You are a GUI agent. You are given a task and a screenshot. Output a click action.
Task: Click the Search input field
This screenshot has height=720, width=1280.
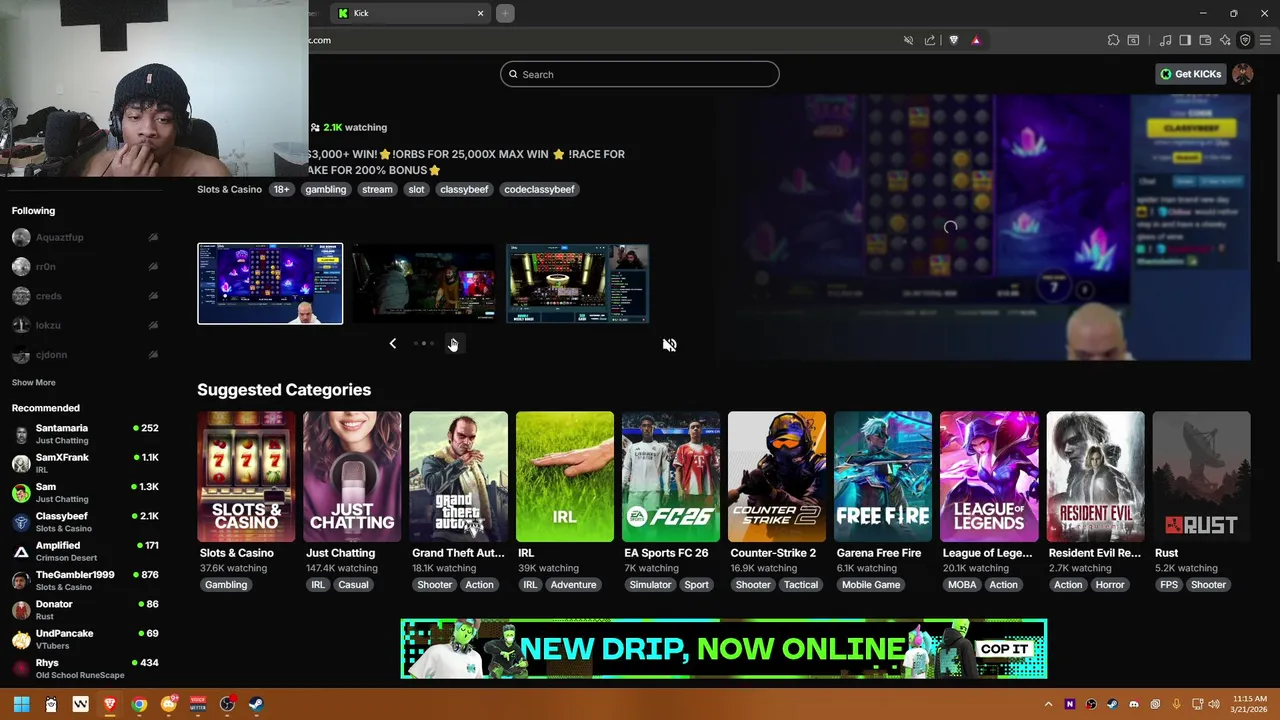[x=640, y=74]
